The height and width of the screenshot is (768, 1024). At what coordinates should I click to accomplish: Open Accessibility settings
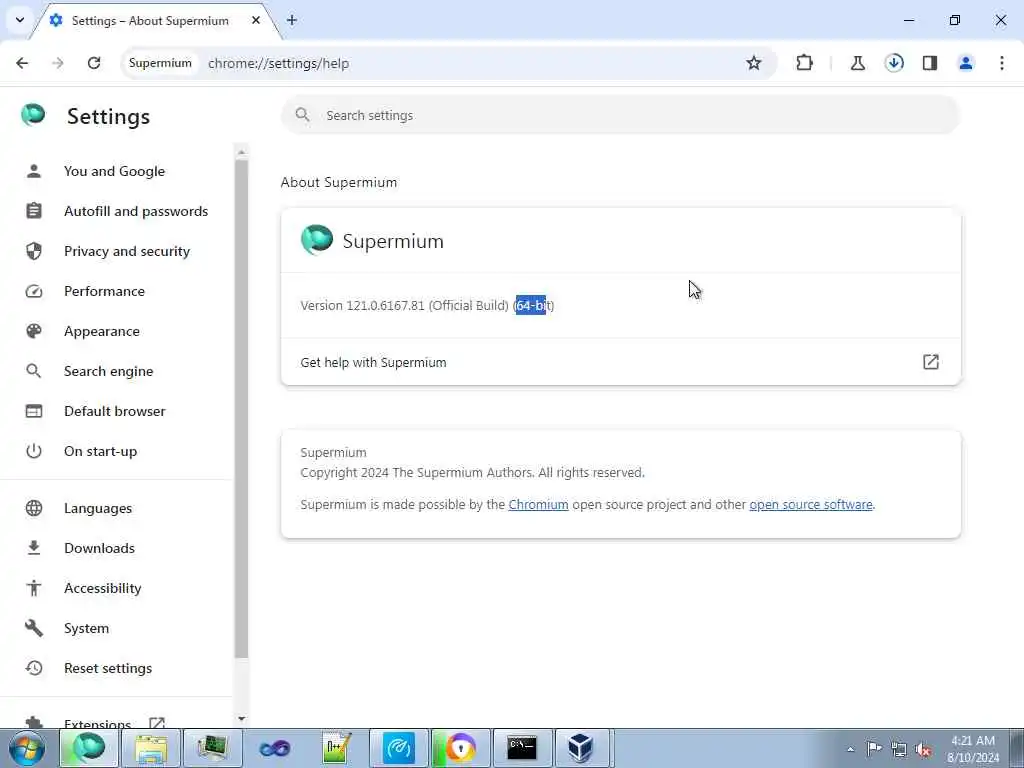pos(116,588)
